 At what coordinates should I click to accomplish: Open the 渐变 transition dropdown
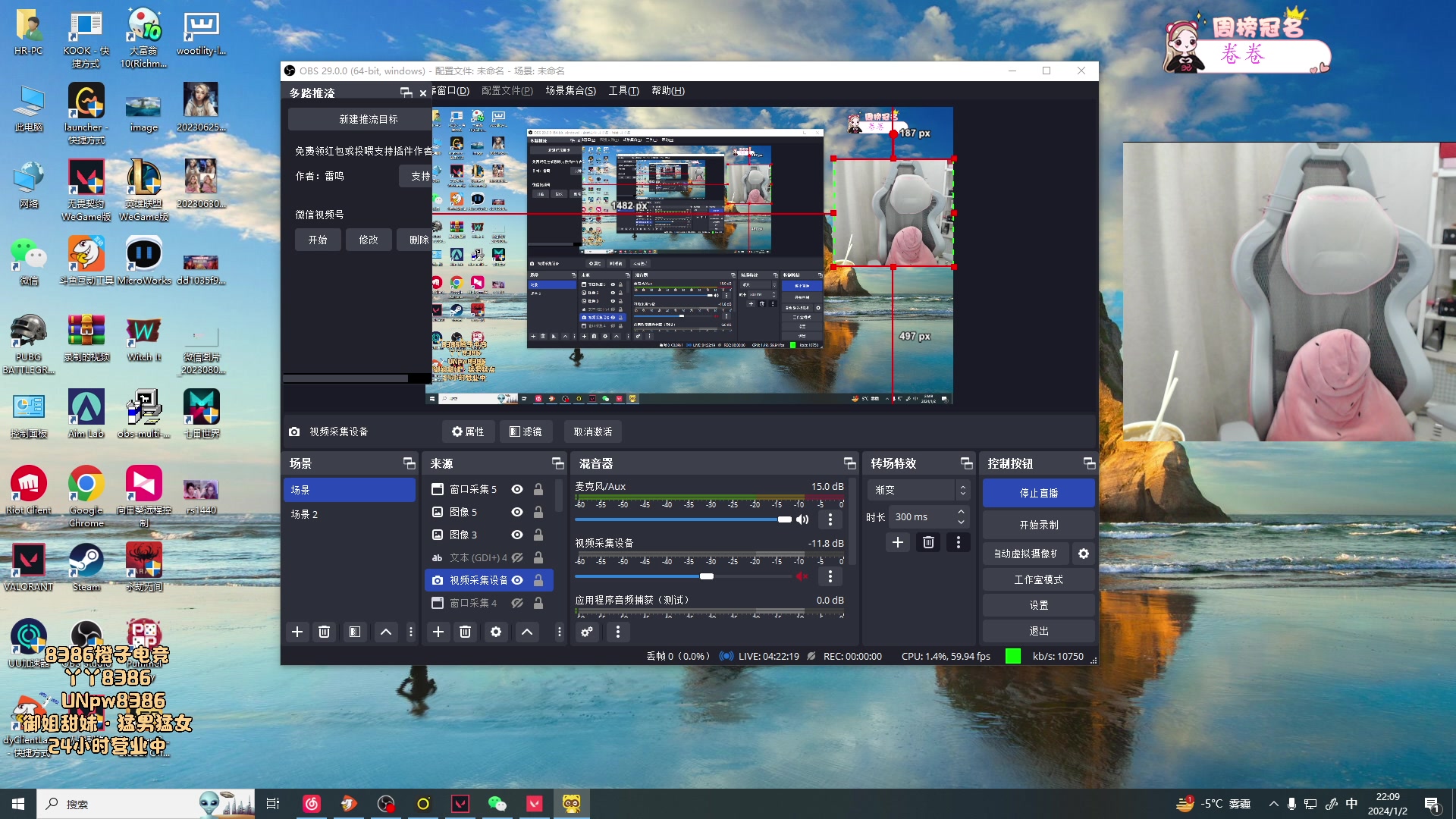pyautogui.click(x=918, y=490)
